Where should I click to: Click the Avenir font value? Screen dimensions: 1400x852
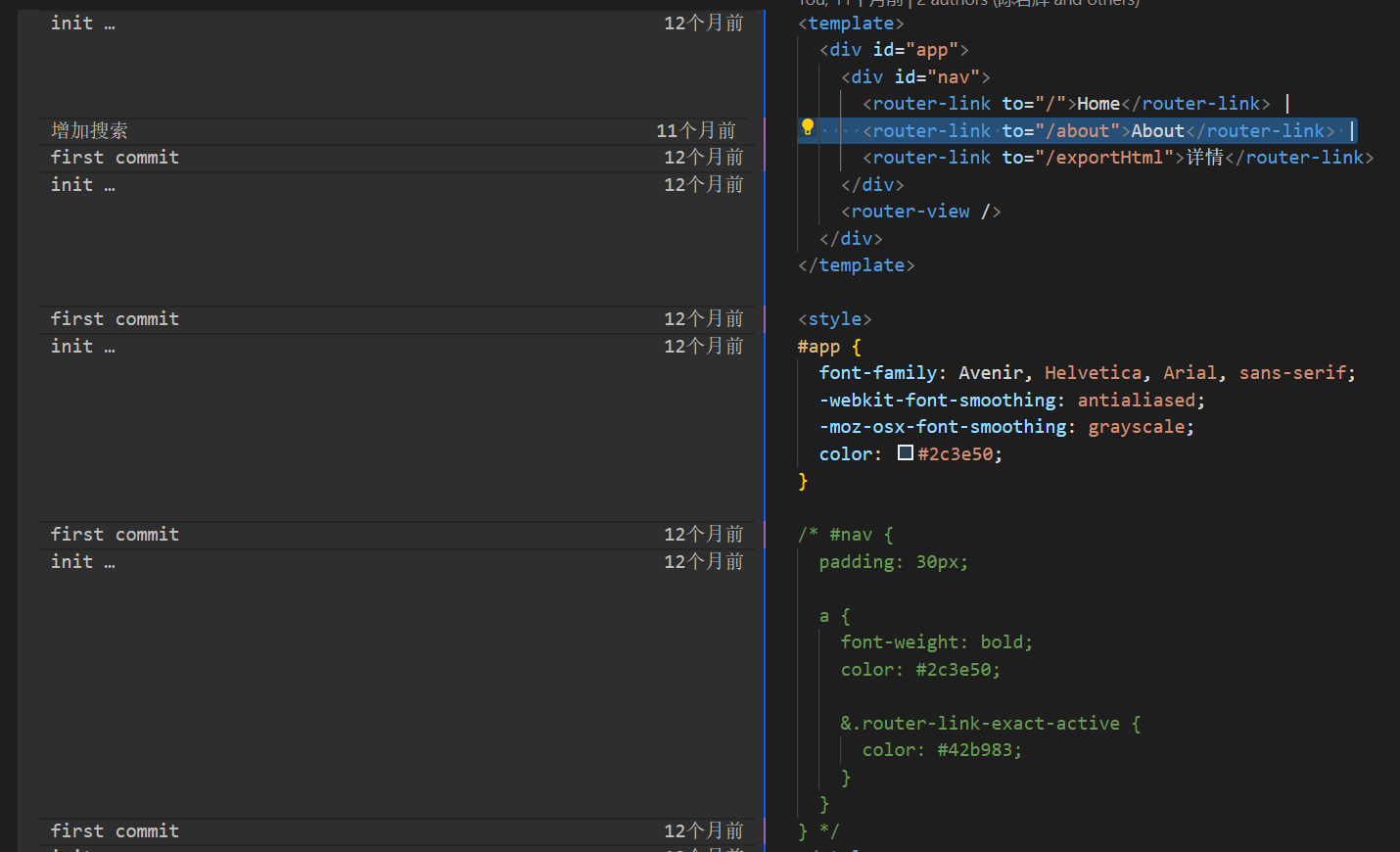[x=991, y=373]
